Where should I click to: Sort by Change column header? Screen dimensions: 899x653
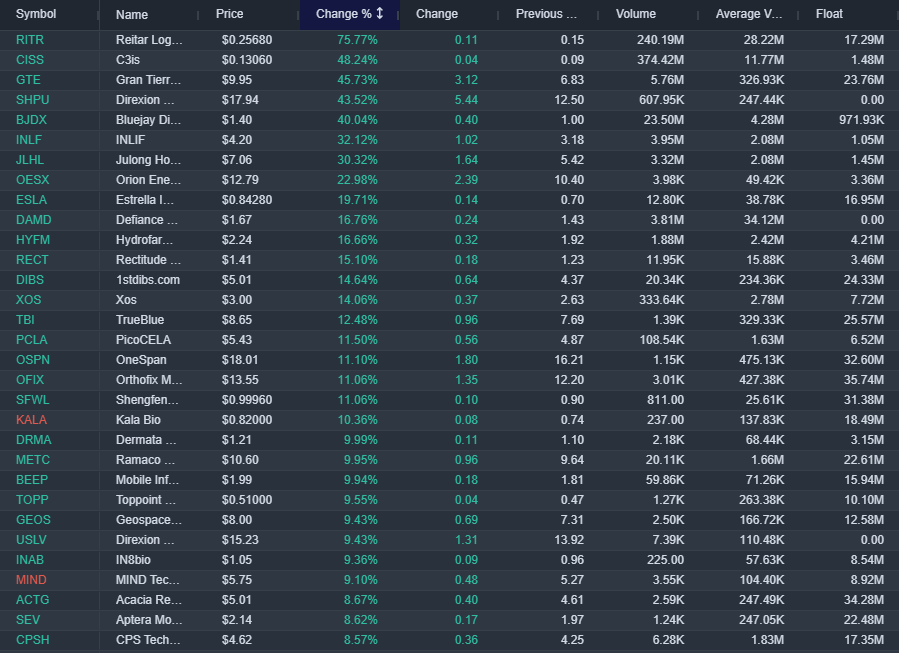[437, 14]
